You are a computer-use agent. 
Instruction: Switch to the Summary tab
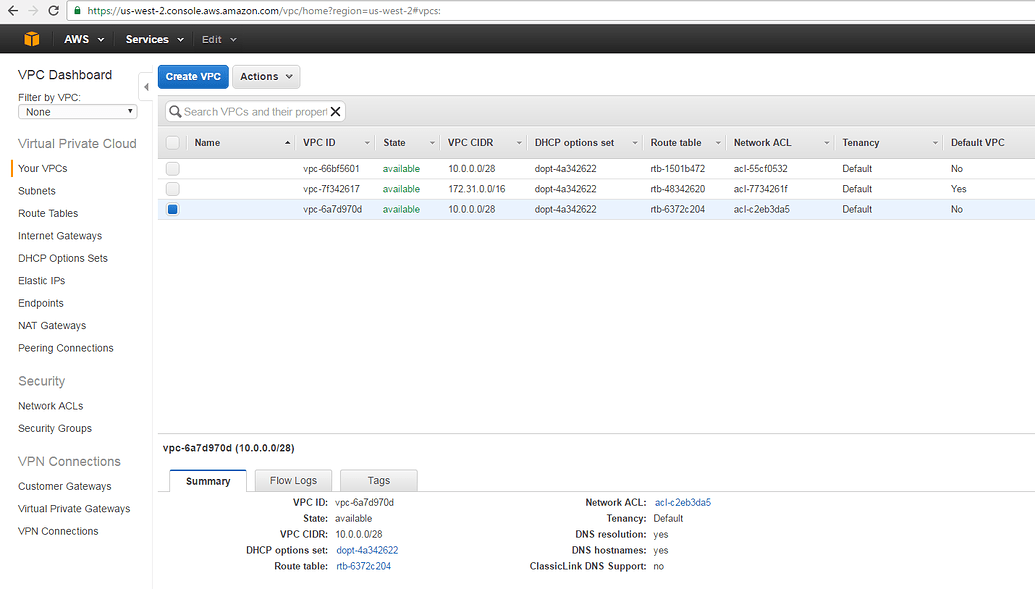click(208, 481)
